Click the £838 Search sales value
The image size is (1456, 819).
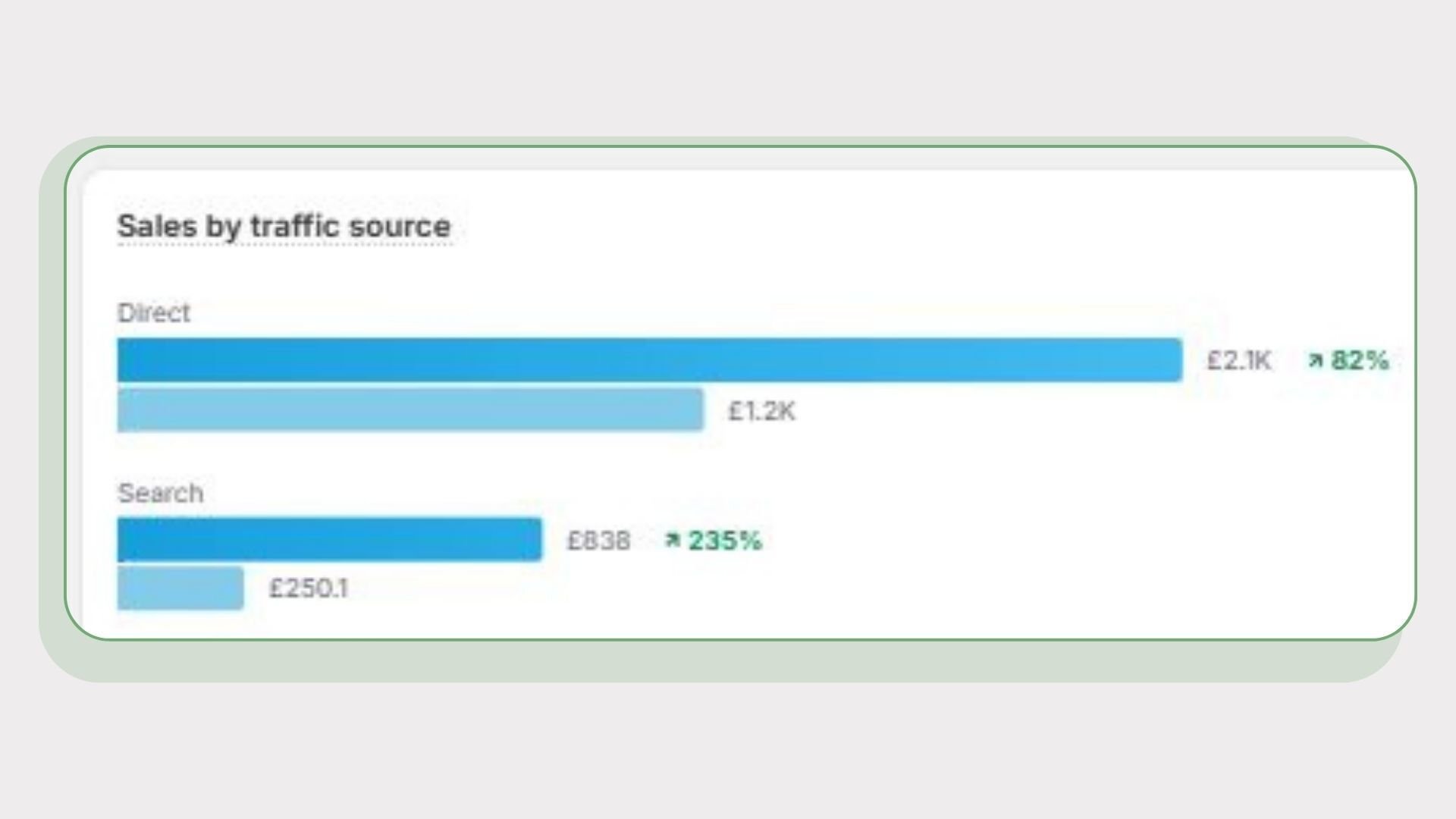tap(598, 541)
